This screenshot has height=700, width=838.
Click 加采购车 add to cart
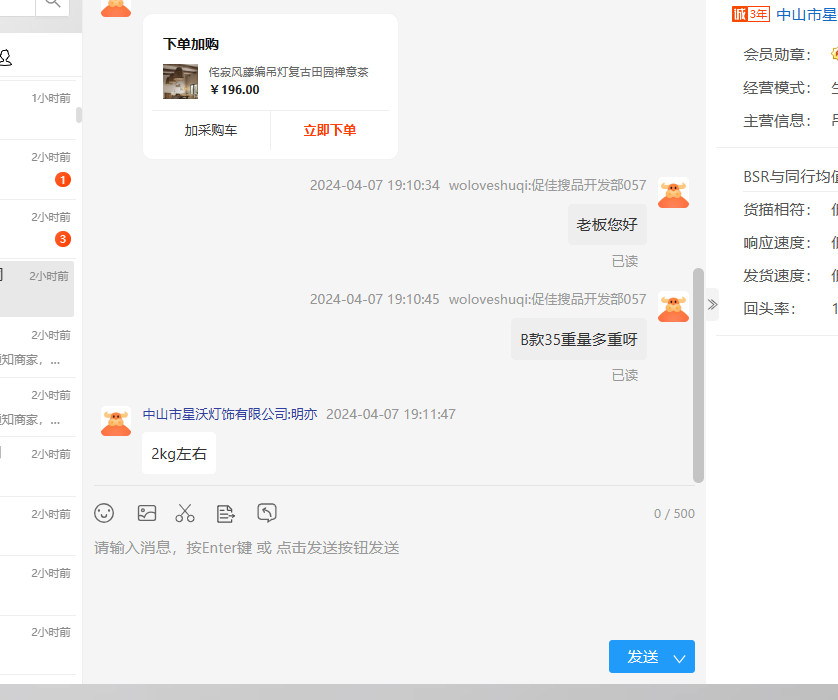click(x=210, y=130)
